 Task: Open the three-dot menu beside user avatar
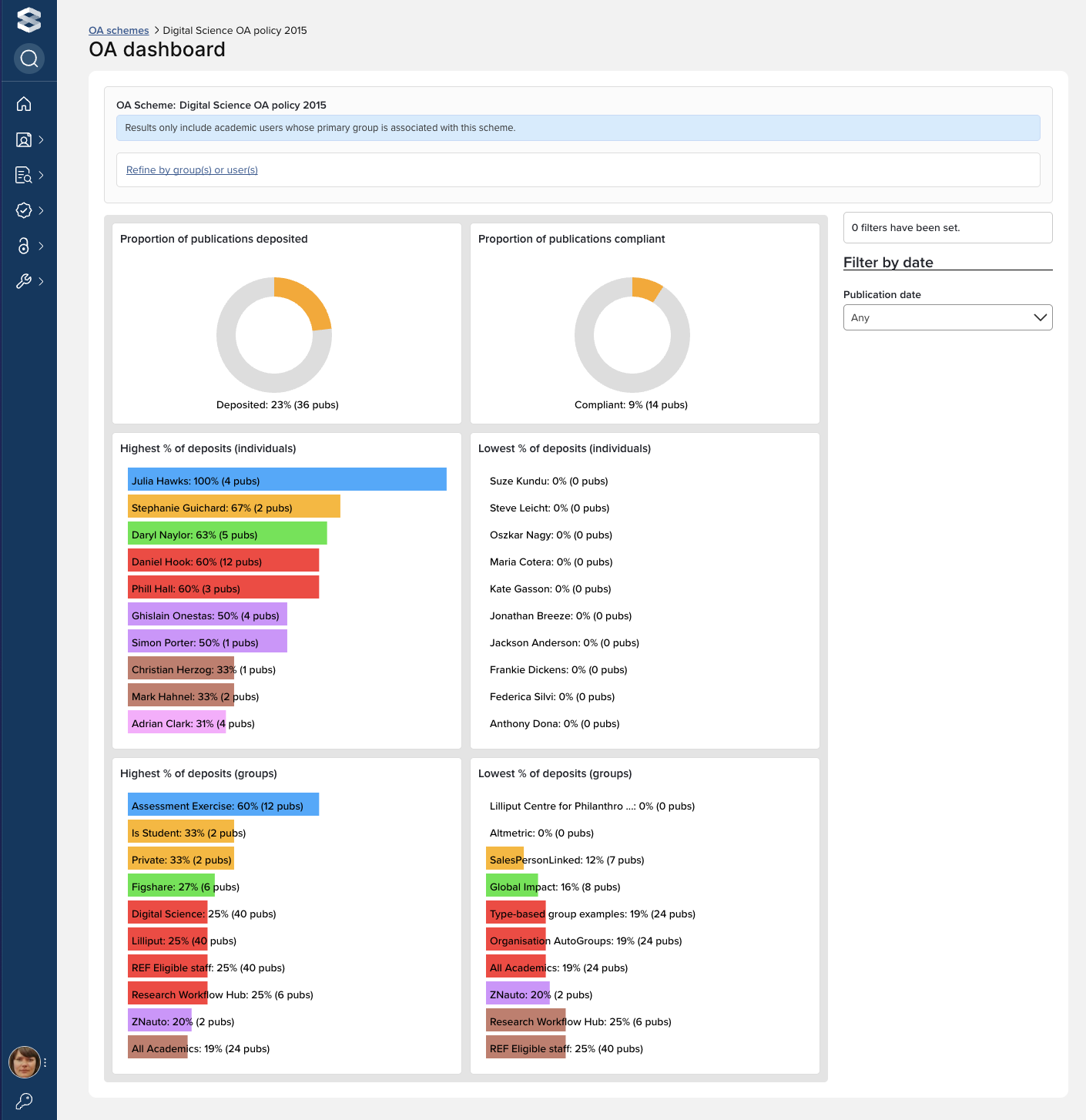[45, 1062]
